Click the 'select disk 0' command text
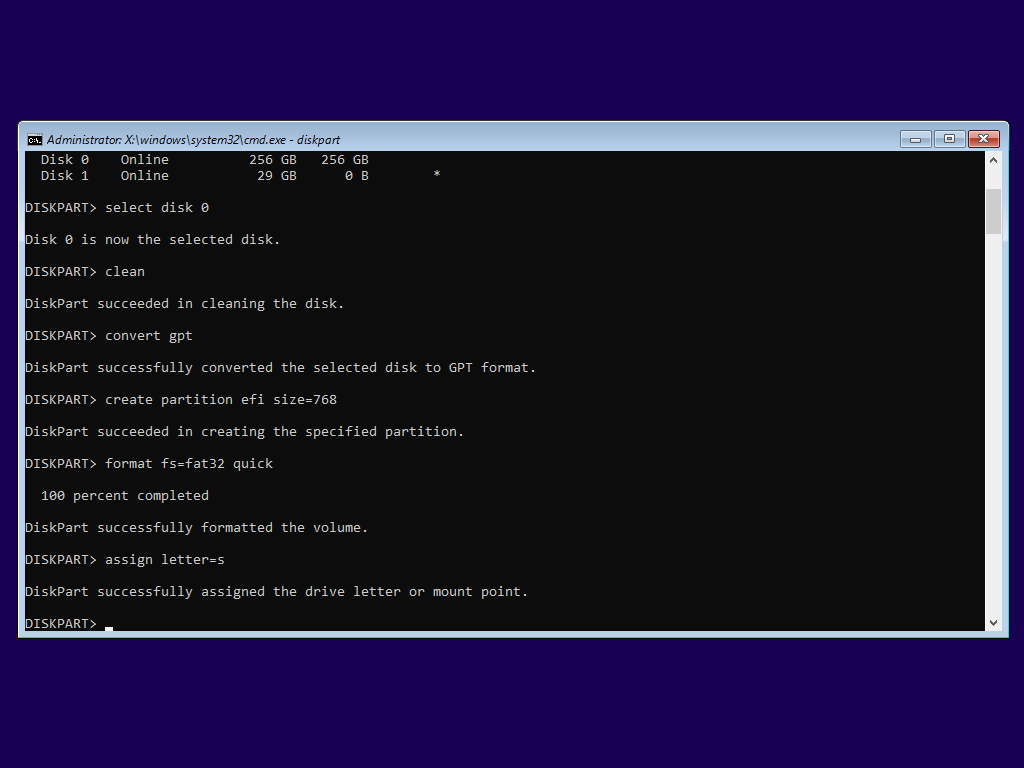The height and width of the screenshot is (768, 1024). [157, 208]
